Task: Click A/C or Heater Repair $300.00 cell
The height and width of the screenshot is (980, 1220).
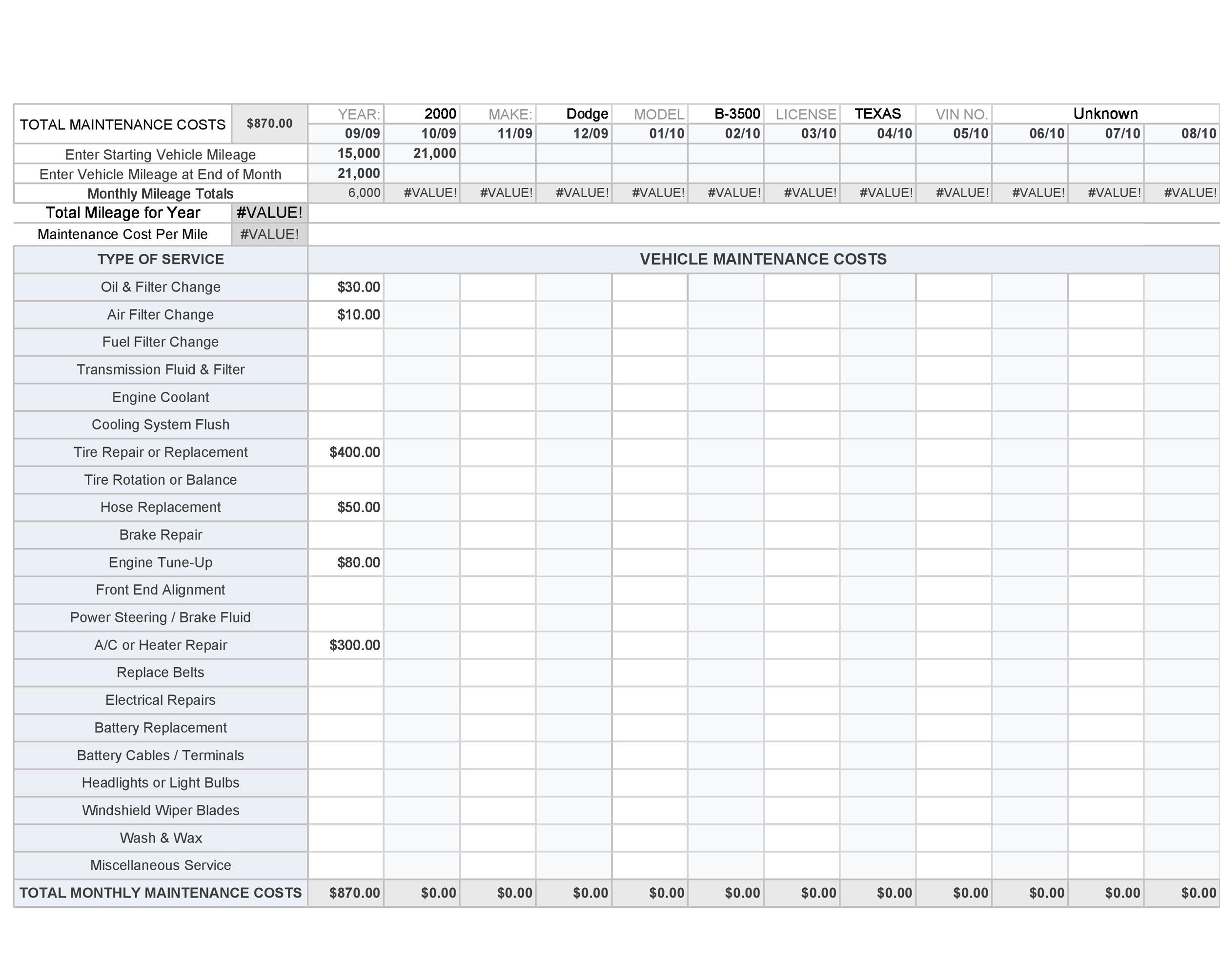Action: coord(346,645)
